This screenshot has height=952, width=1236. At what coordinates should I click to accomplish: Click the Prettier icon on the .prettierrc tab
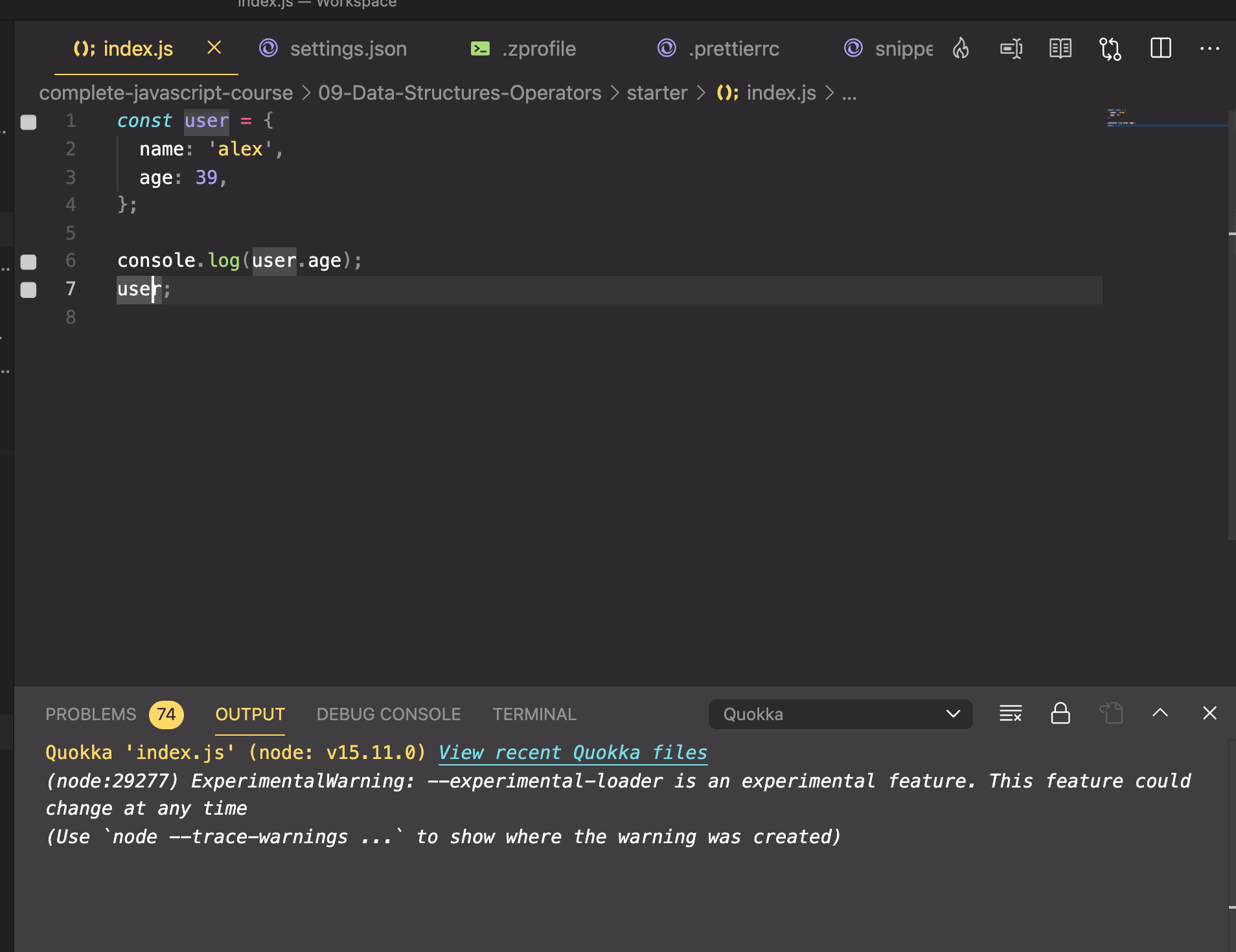pyautogui.click(x=666, y=48)
